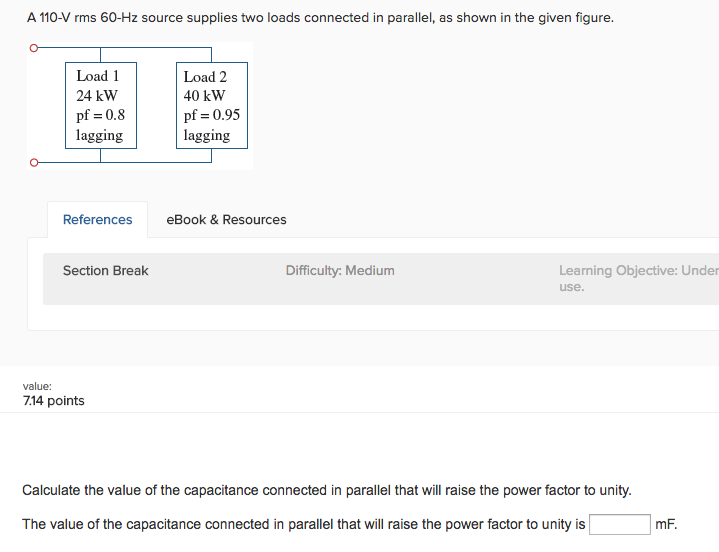
Task: Click the bottom red terminal circle
Action: point(33,162)
